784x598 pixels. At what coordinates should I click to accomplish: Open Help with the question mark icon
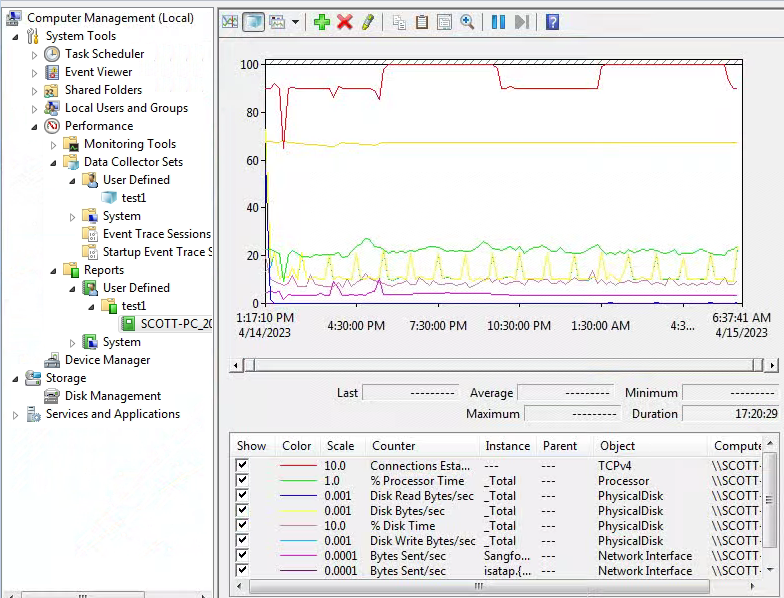(x=551, y=22)
